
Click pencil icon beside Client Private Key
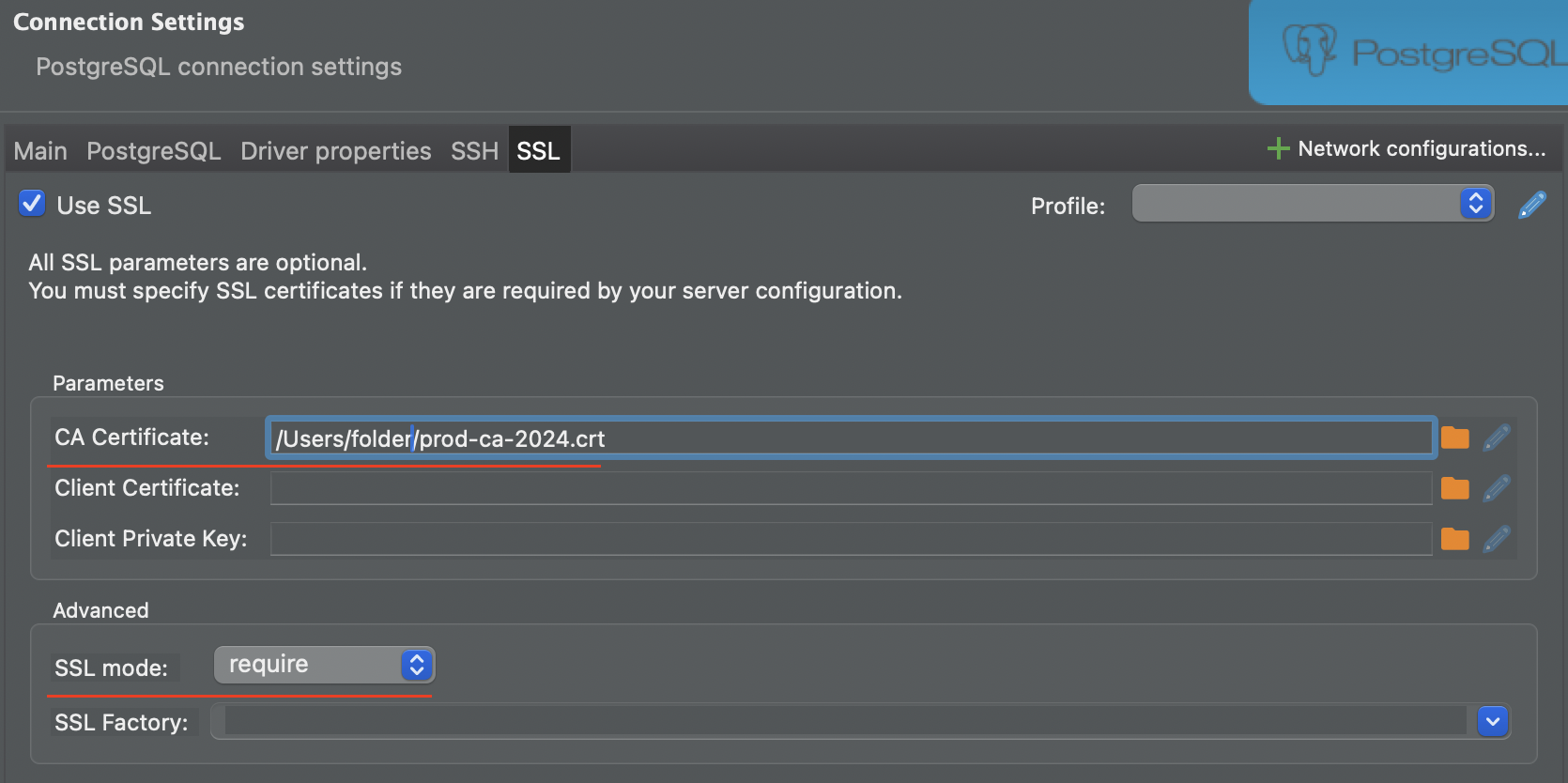coord(1496,539)
